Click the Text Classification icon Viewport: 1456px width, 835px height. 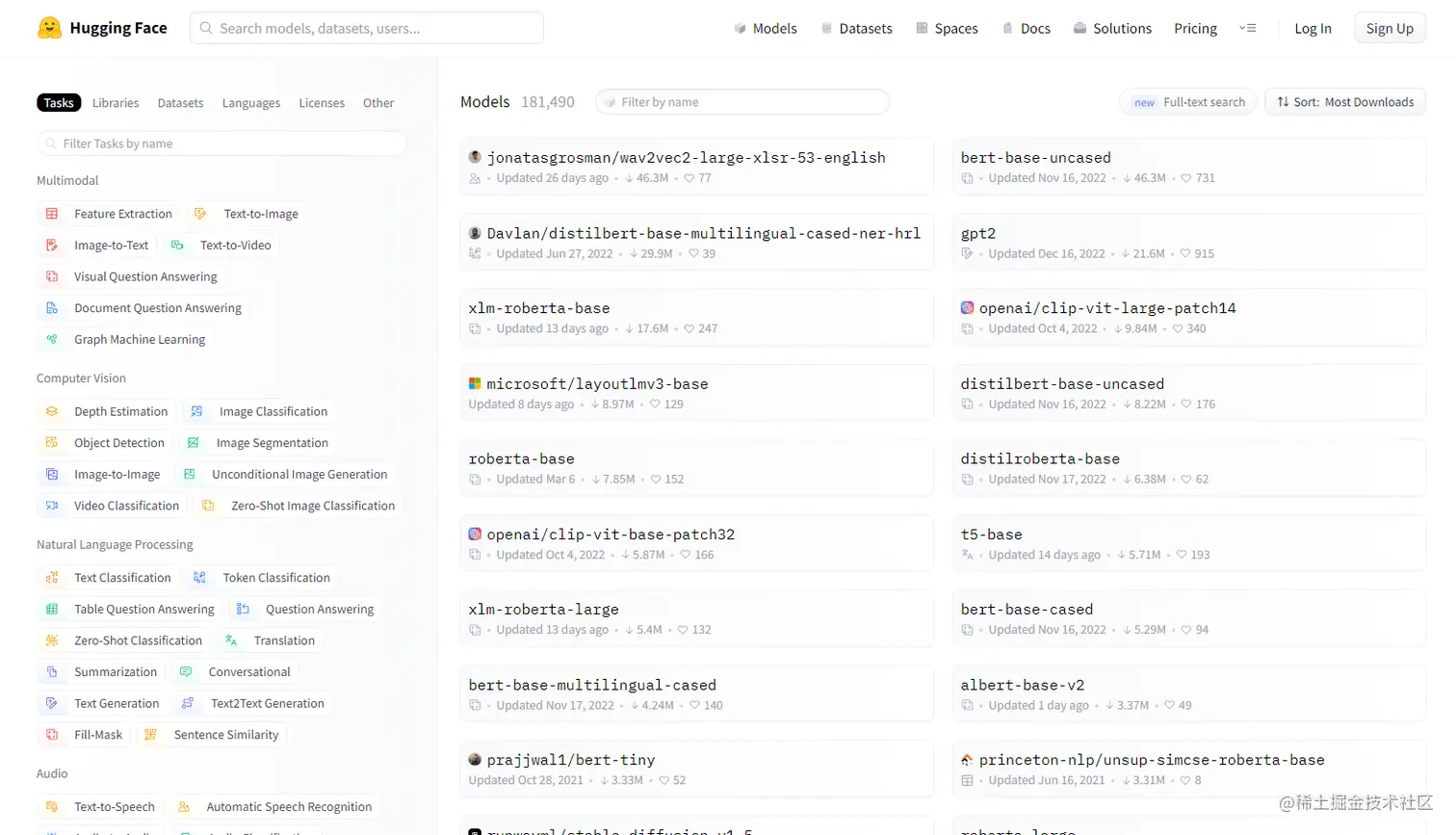point(52,578)
